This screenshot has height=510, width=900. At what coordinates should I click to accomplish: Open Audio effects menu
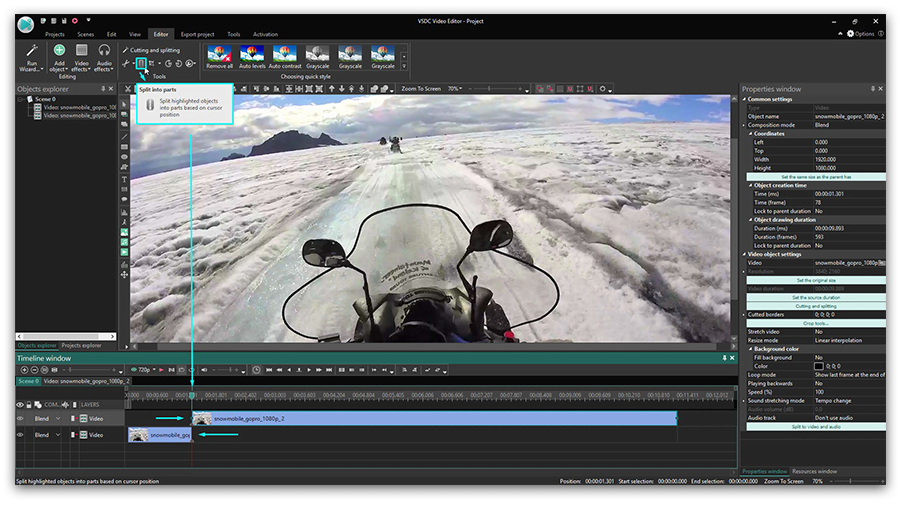[x=104, y=58]
